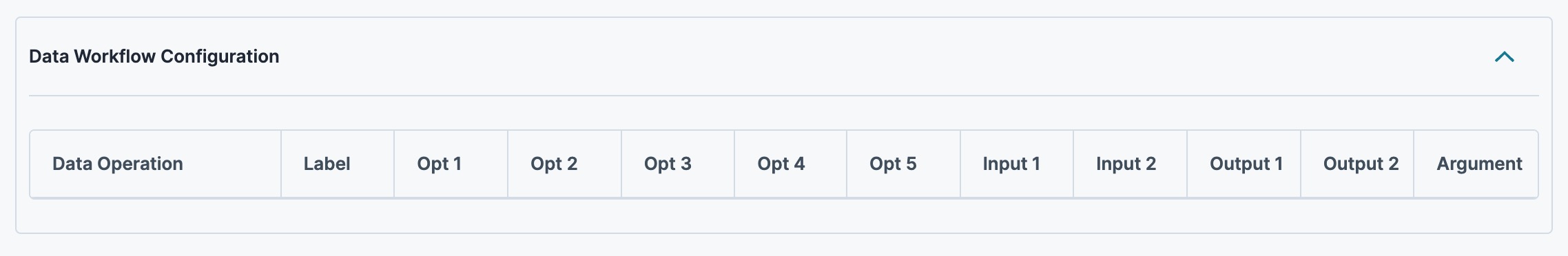Collapse the Data Workflow Configuration section chevron
This screenshot has height=256, width=1568.
(1504, 57)
